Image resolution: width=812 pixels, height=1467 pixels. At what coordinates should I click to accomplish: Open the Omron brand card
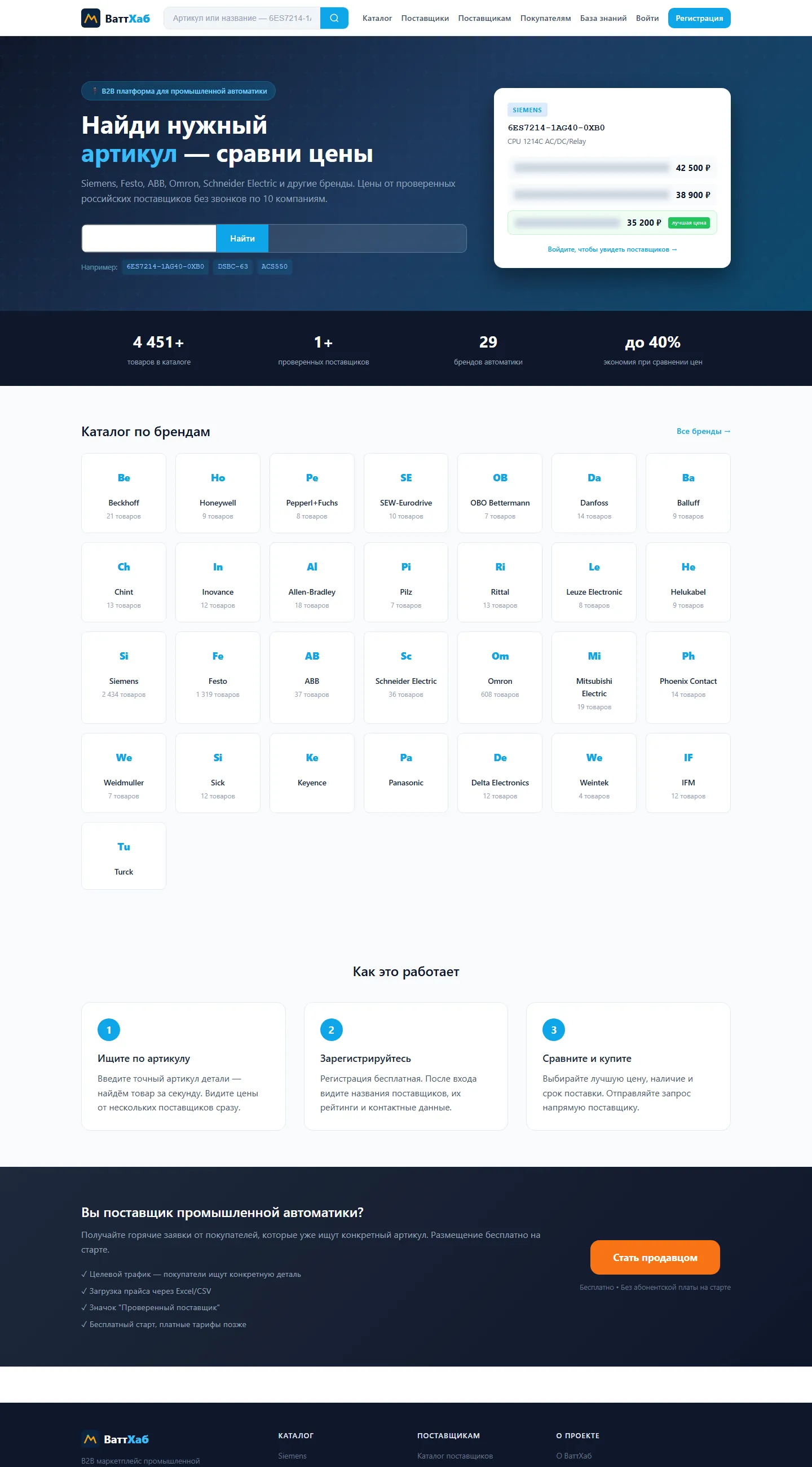point(500,677)
